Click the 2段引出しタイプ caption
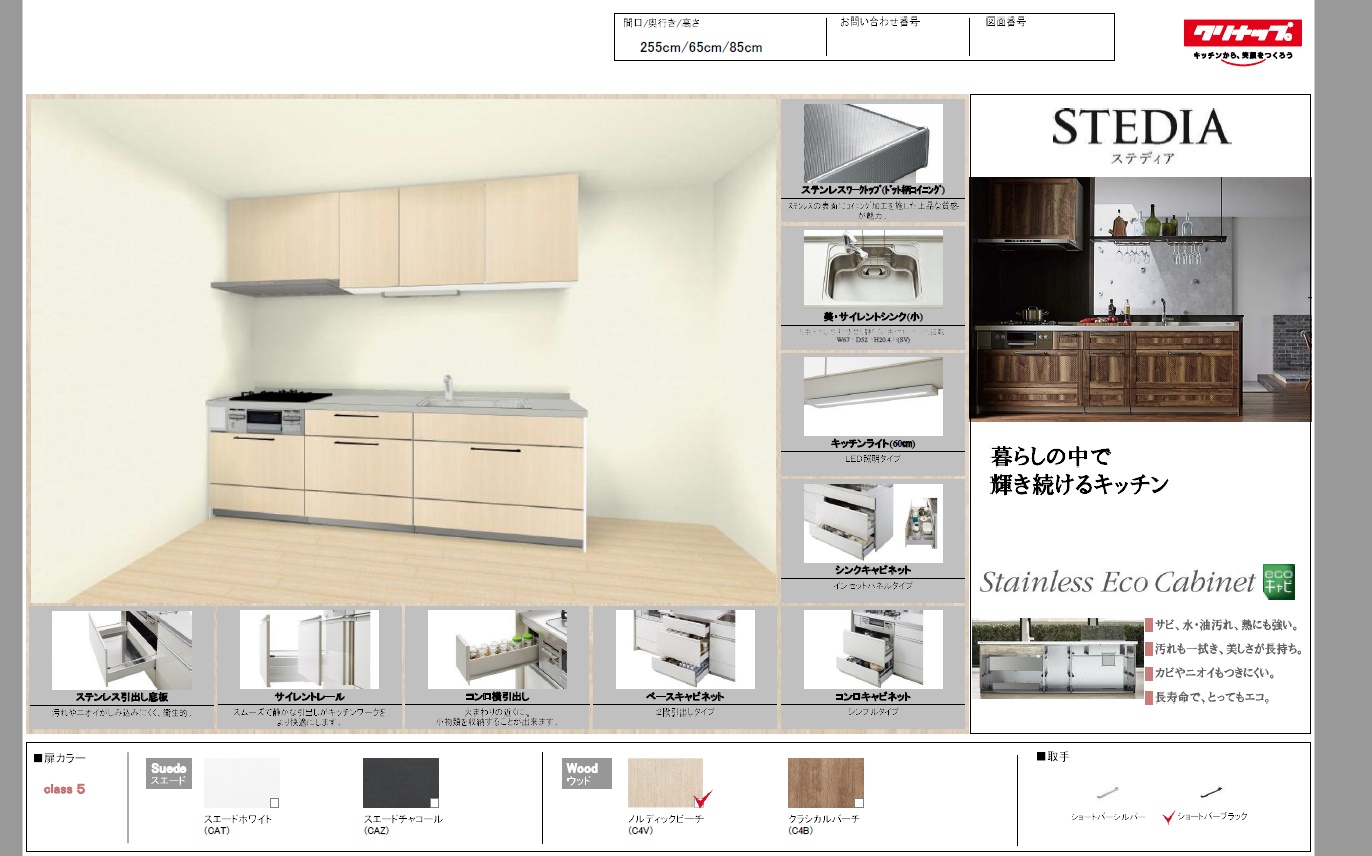1372x856 pixels. 685,712
